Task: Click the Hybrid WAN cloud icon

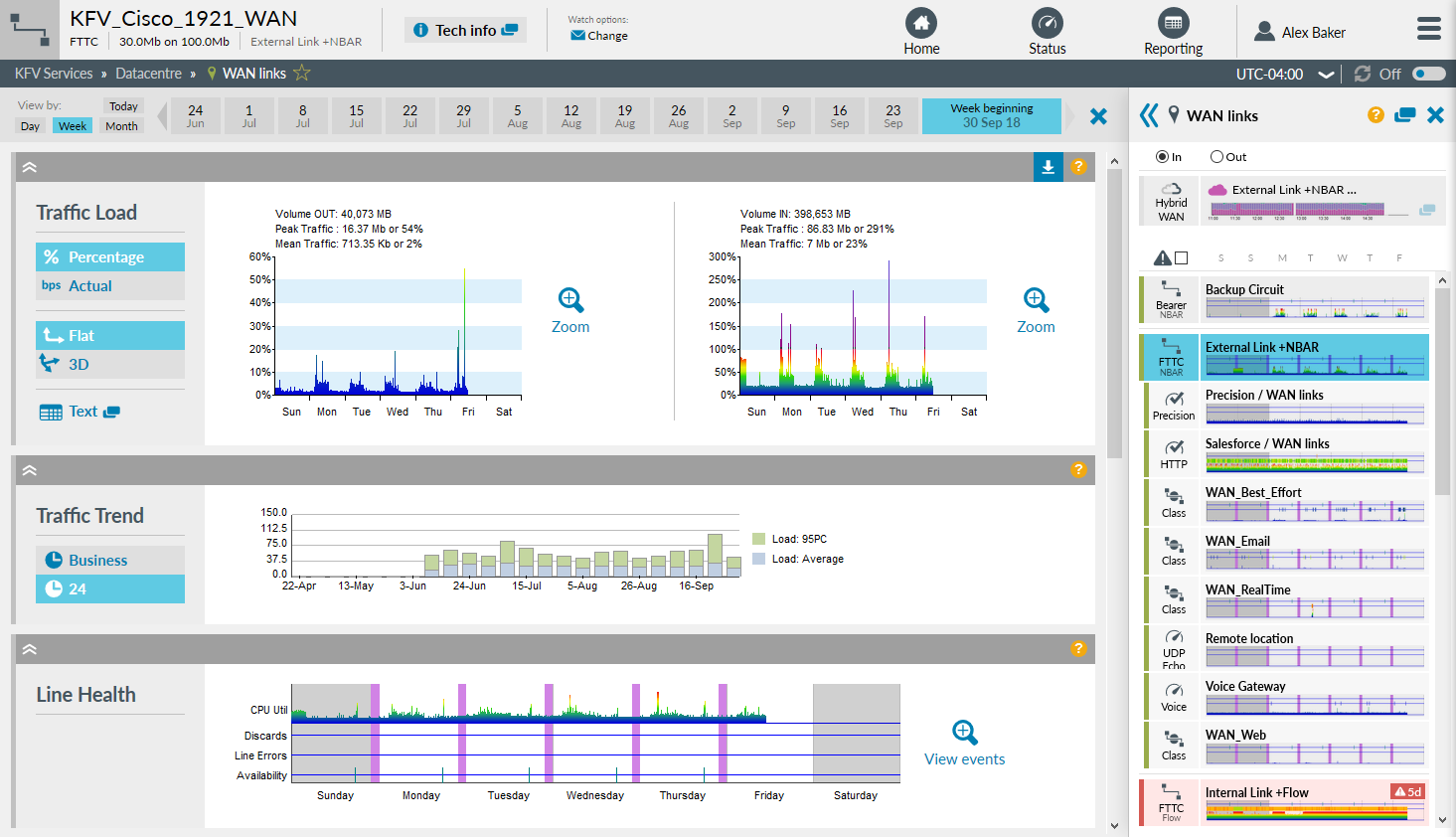Action: (x=1172, y=189)
